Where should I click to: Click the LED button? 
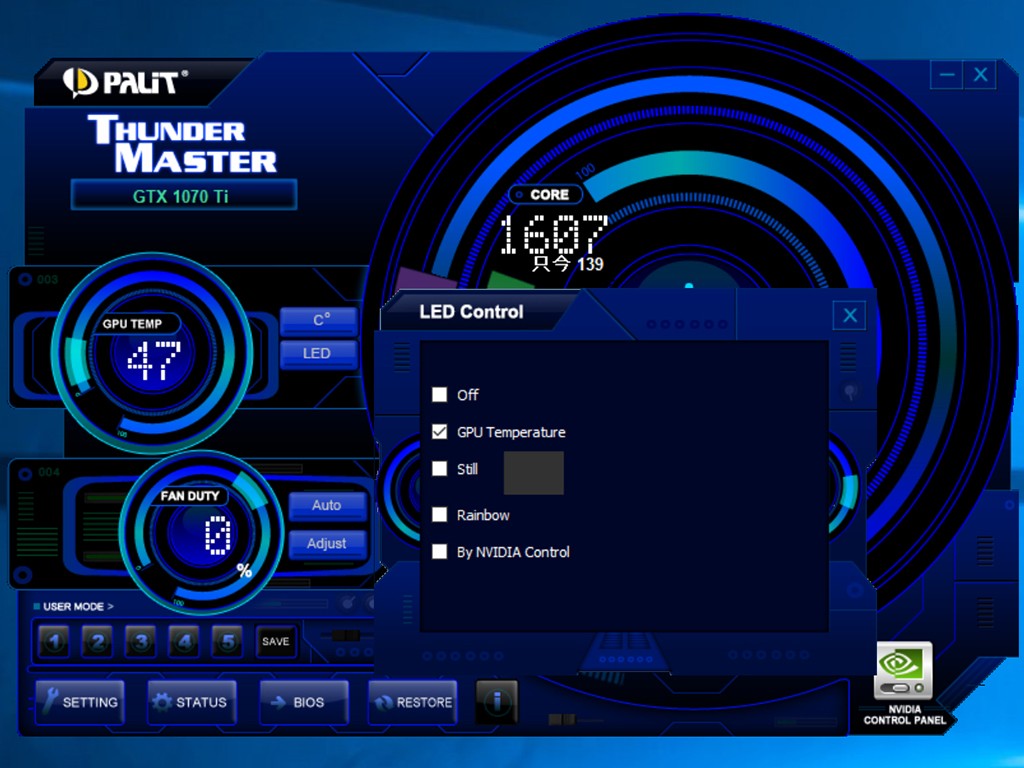(x=319, y=354)
